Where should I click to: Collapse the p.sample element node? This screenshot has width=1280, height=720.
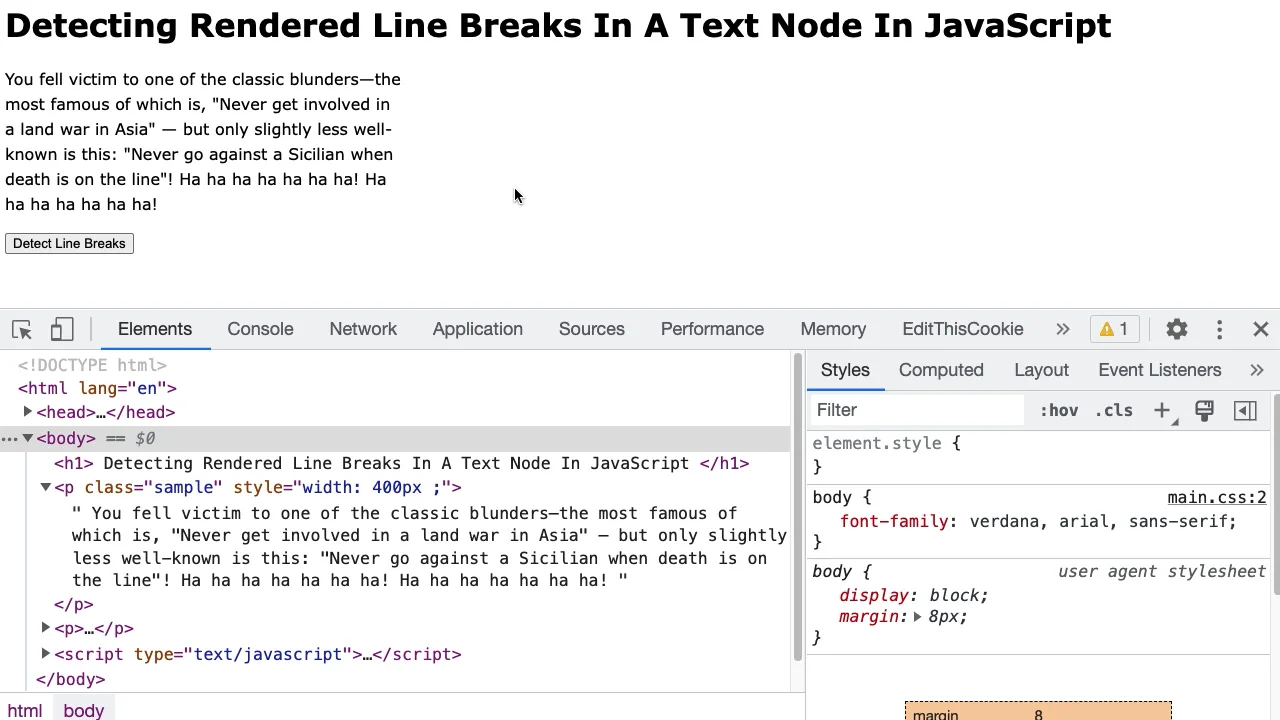tap(46, 487)
